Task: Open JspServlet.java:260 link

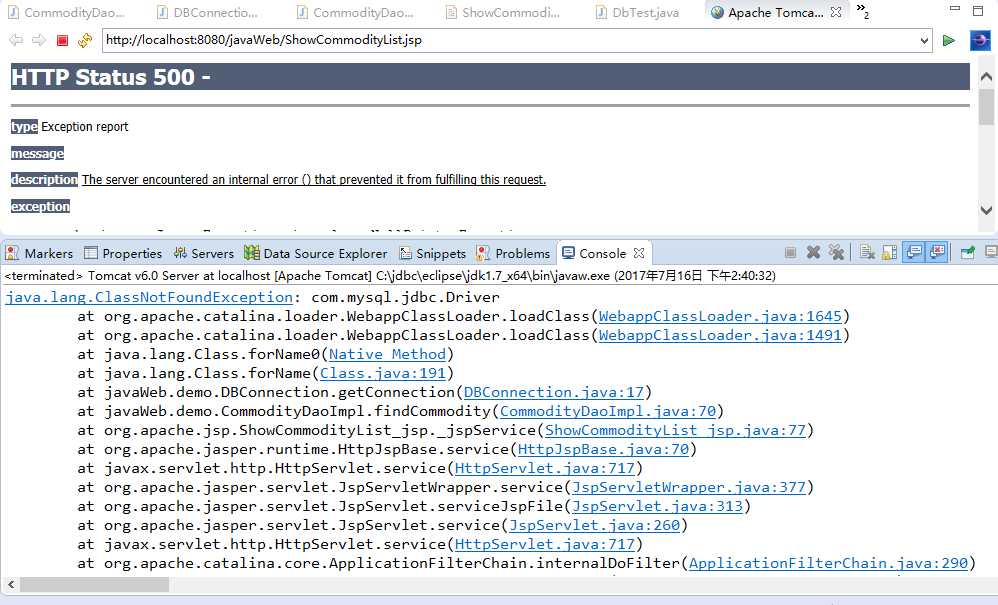Action: tap(594, 525)
